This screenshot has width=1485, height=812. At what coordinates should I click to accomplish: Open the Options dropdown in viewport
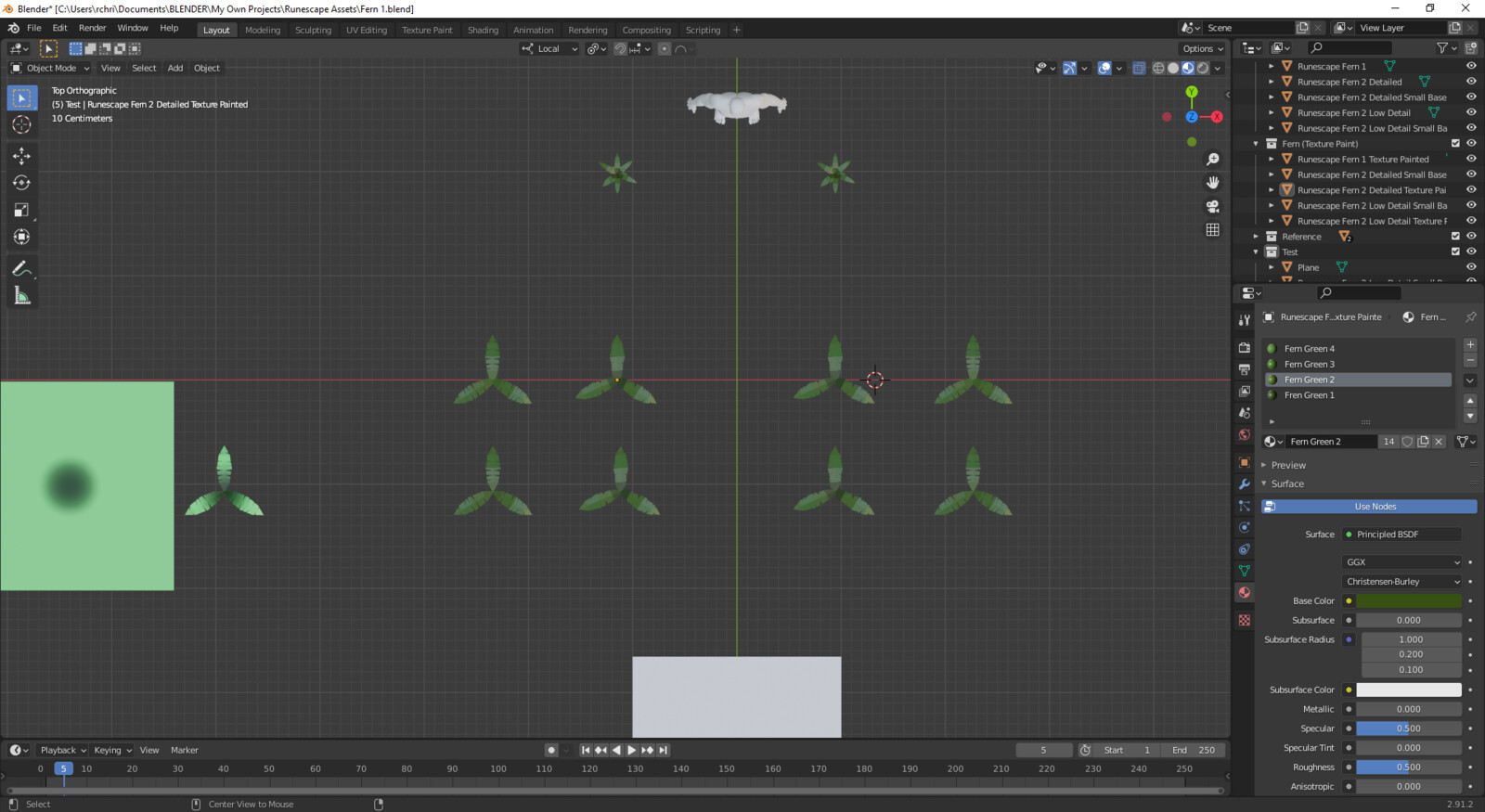click(x=1203, y=48)
